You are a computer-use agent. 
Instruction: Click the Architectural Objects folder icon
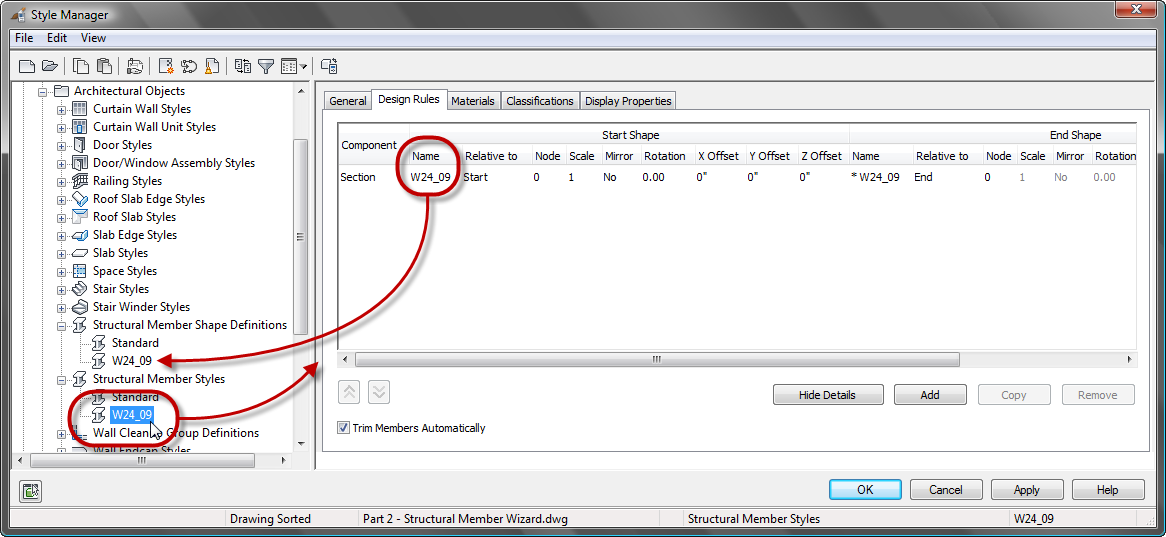coord(62,91)
